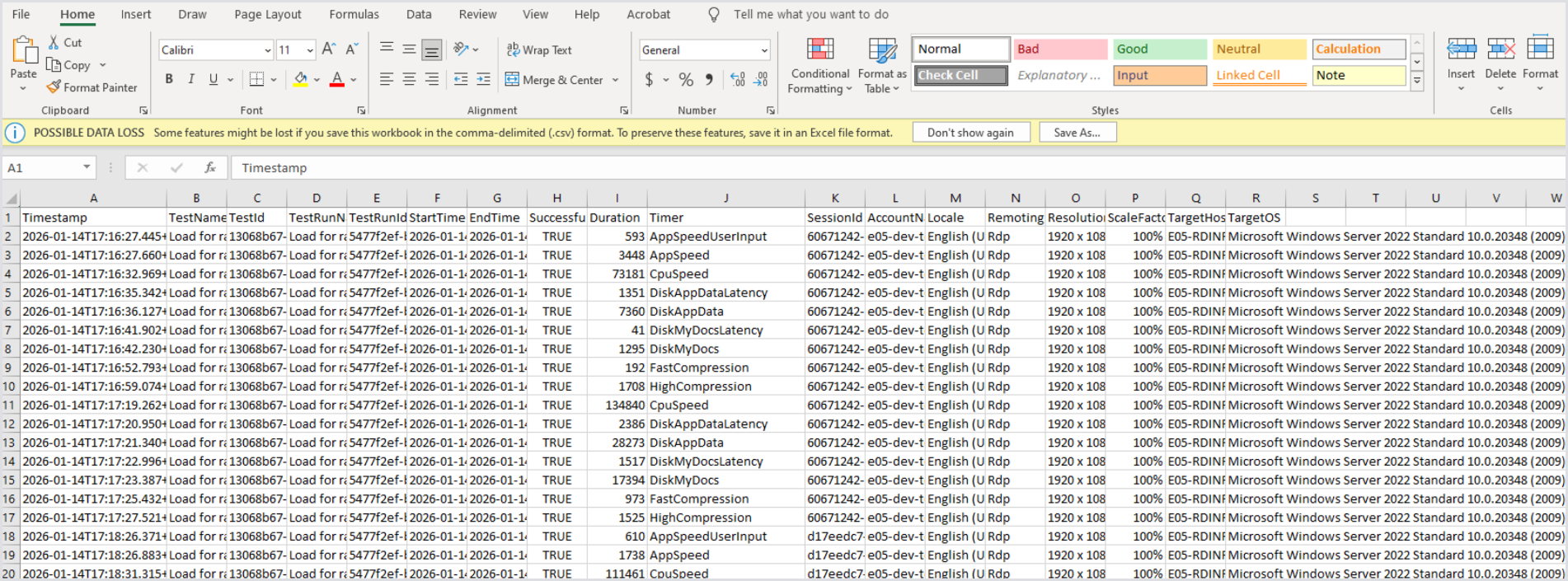Click the Cut scissors icon
This screenshot has height=581, width=1568.
tap(54, 42)
